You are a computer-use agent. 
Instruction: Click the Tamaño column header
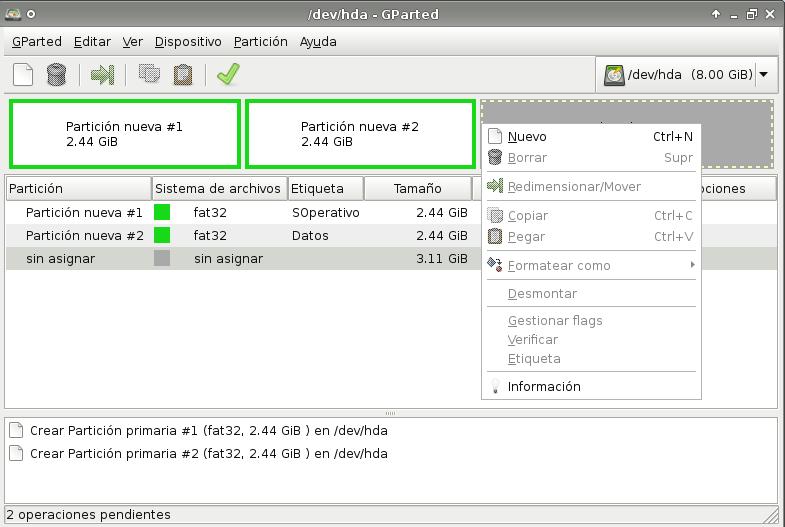[417, 188]
